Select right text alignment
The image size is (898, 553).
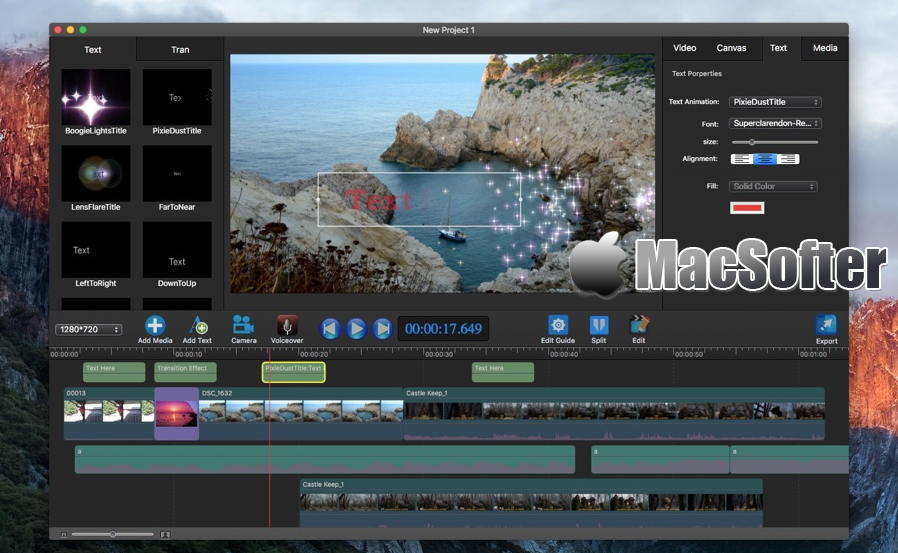click(x=787, y=159)
